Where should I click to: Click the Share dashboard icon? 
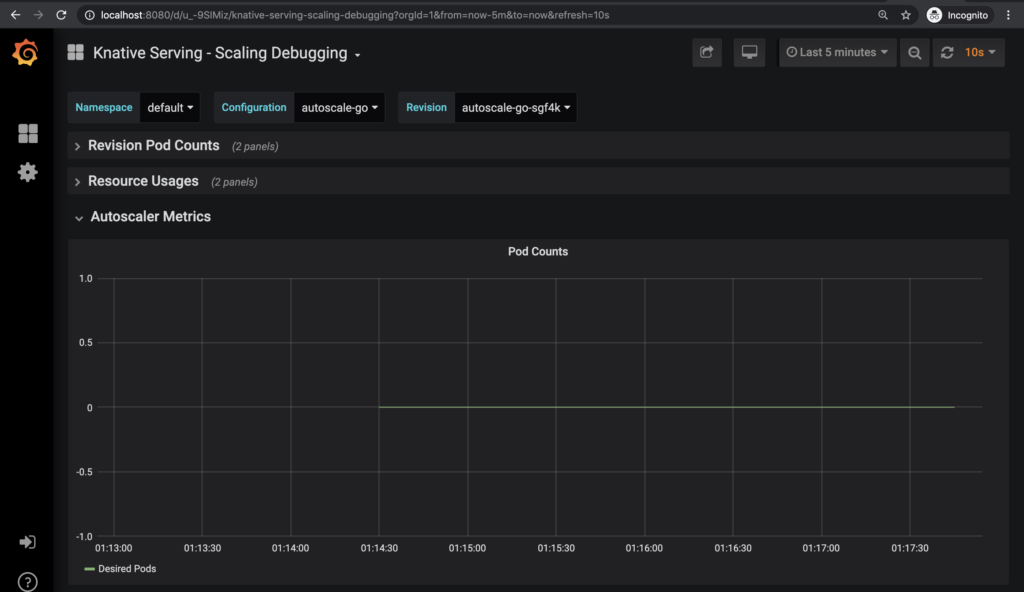pos(707,52)
